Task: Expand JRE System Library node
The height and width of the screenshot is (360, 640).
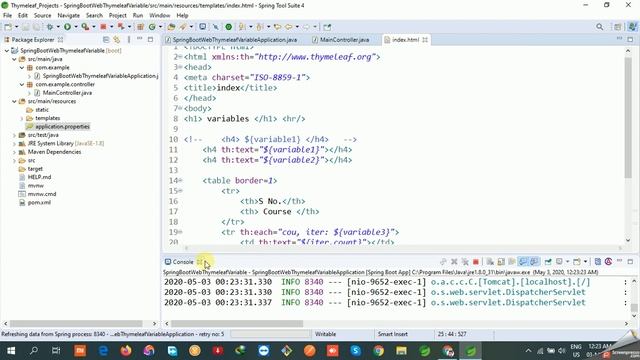Action: (14, 144)
